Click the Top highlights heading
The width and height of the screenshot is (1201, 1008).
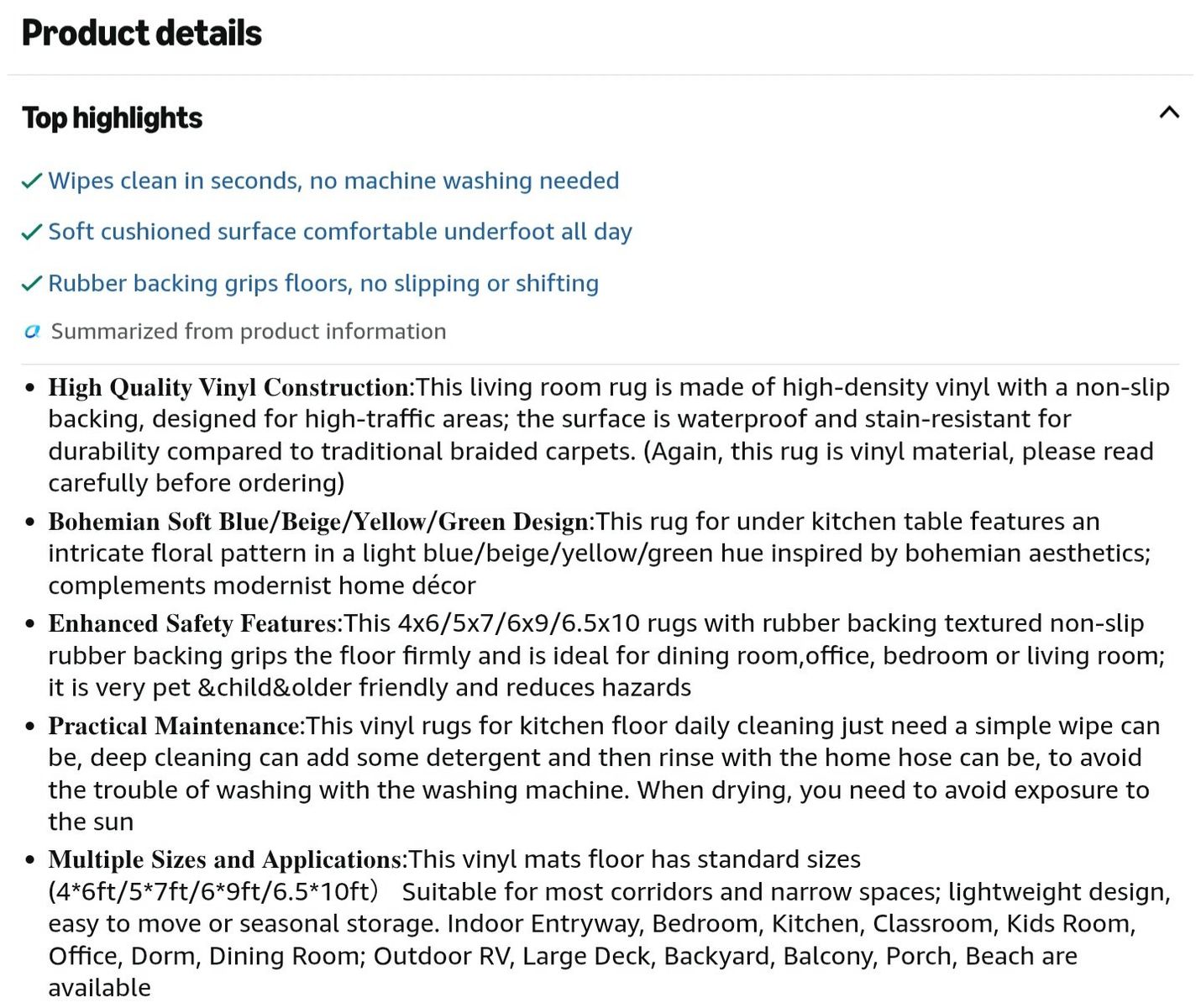[x=113, y=118]
